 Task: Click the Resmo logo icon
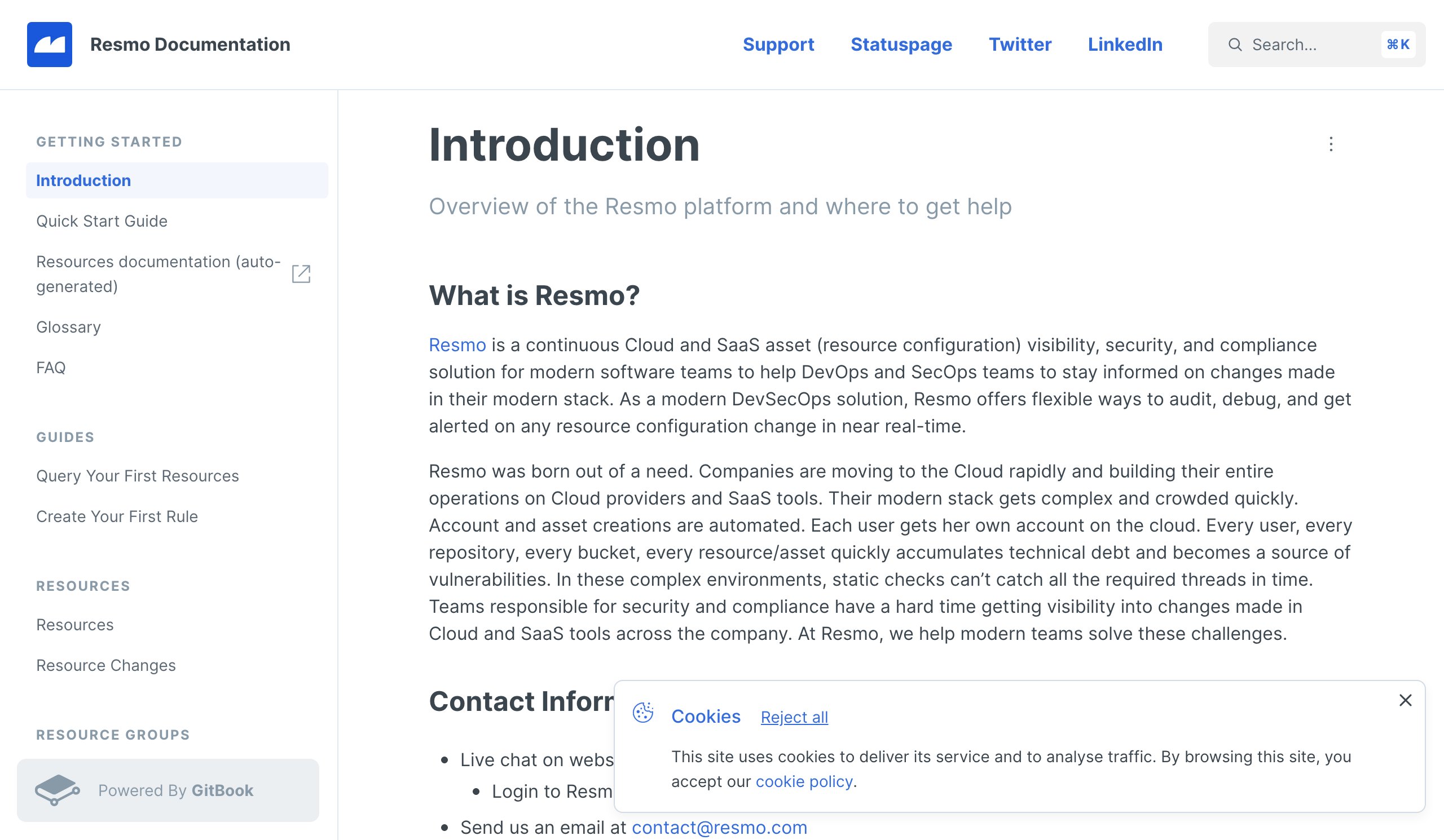tap(49, 45)
